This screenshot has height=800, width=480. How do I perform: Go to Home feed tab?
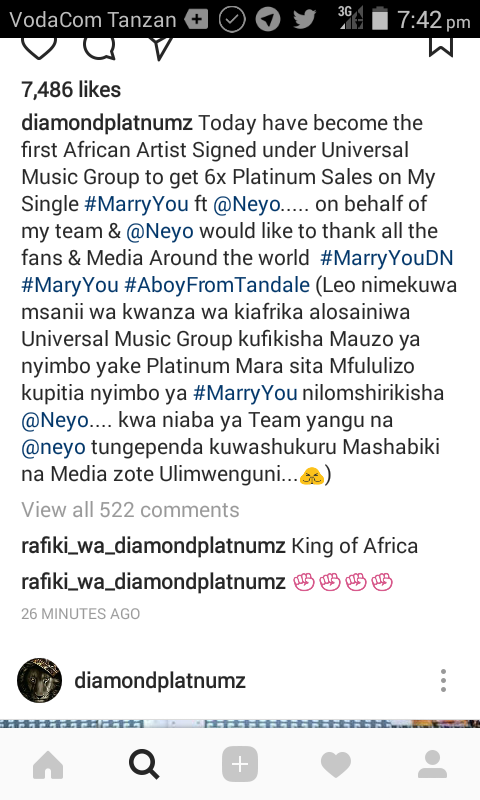tap(48, 765)
